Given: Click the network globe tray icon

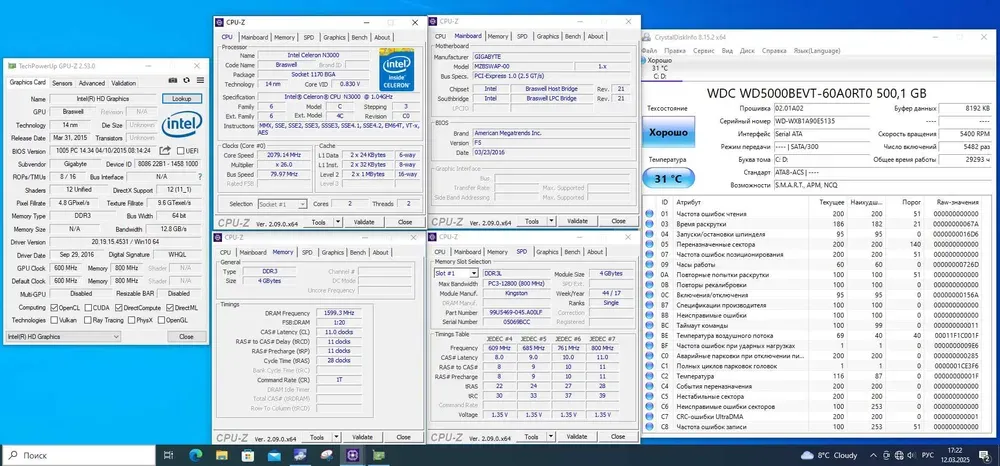Looking at the screenshot, I should point(899,455).
